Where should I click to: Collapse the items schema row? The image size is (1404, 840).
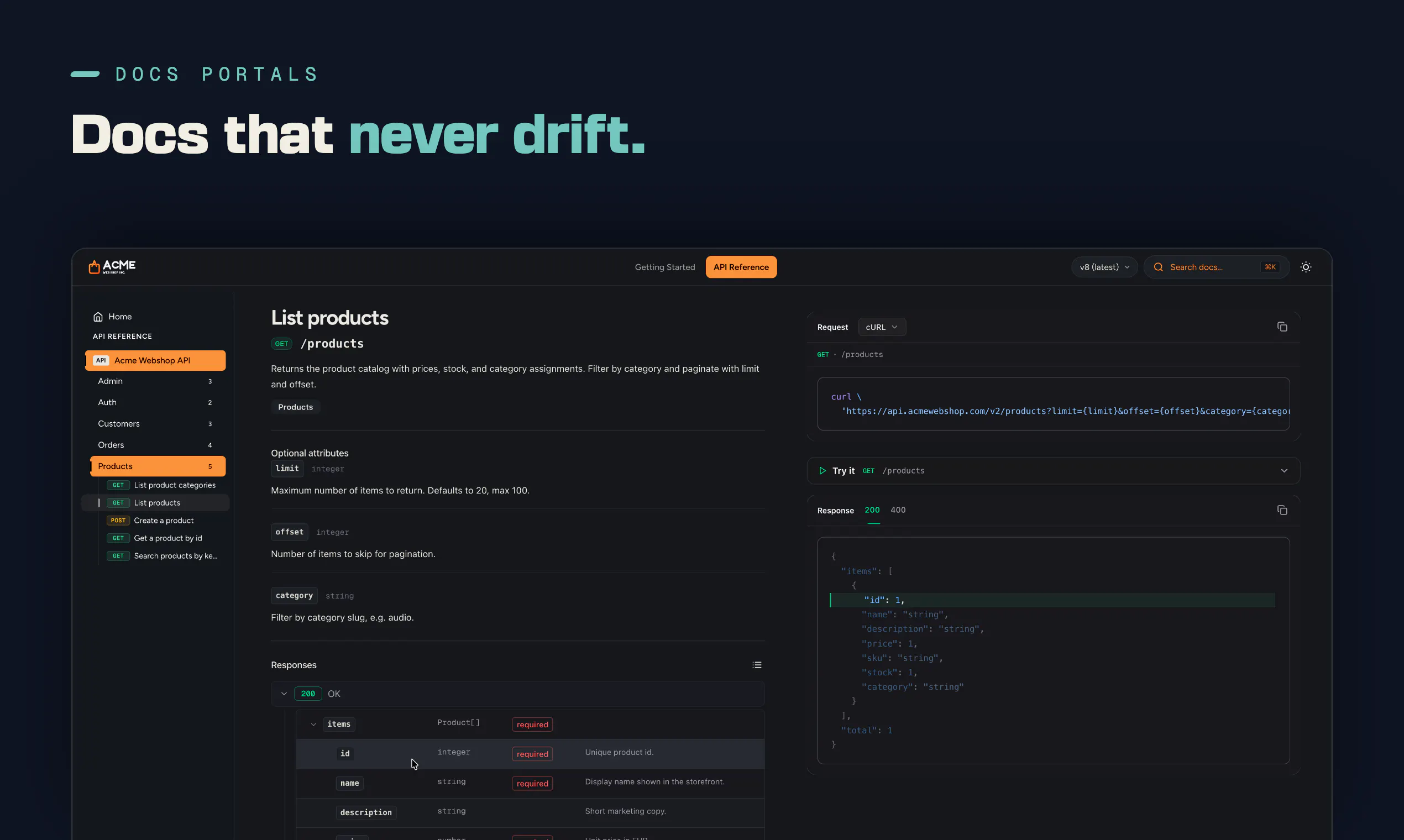(x=313, y=725)
